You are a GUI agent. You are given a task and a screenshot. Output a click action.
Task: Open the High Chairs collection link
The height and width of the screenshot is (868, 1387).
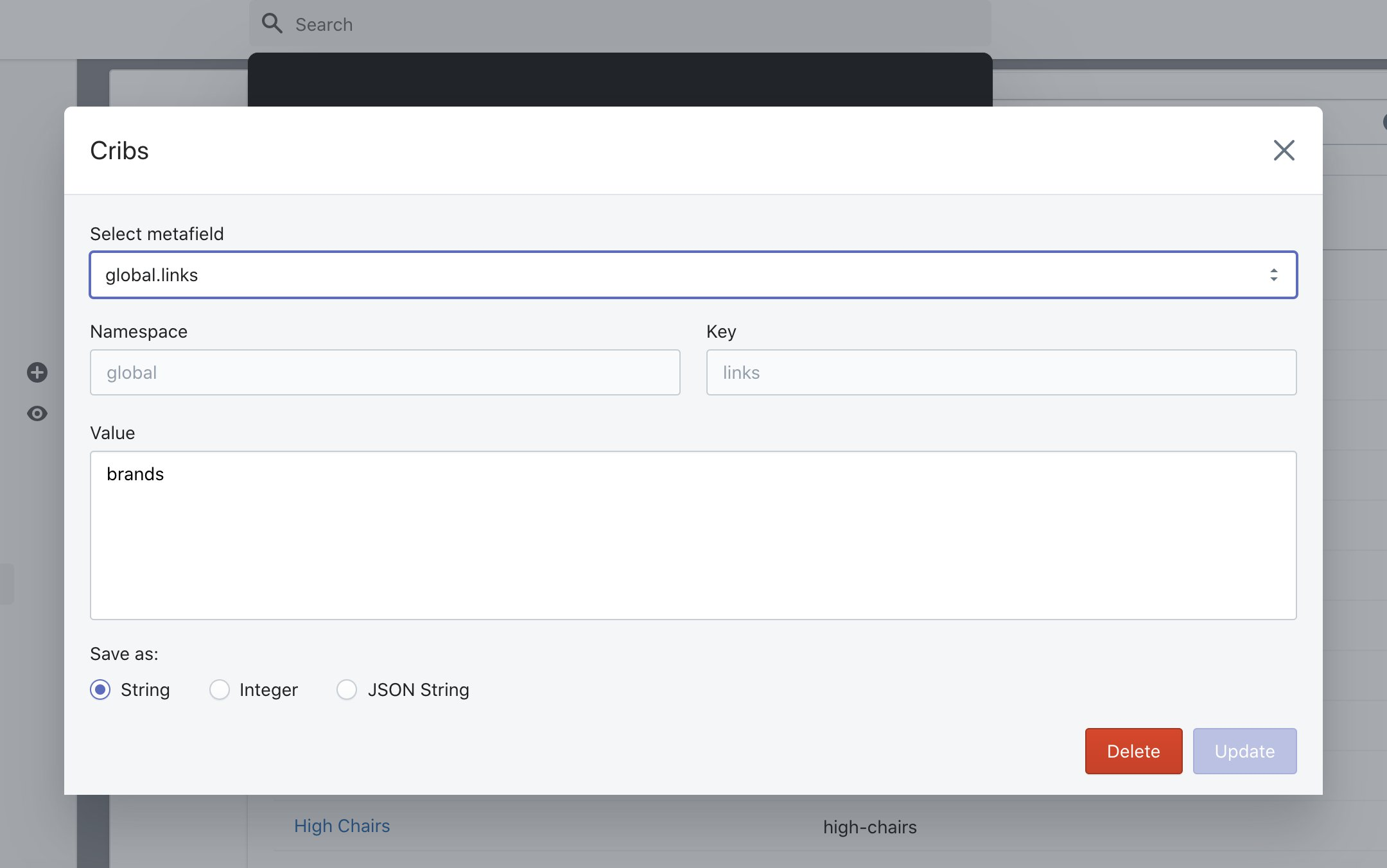click(x=342, y=826)
